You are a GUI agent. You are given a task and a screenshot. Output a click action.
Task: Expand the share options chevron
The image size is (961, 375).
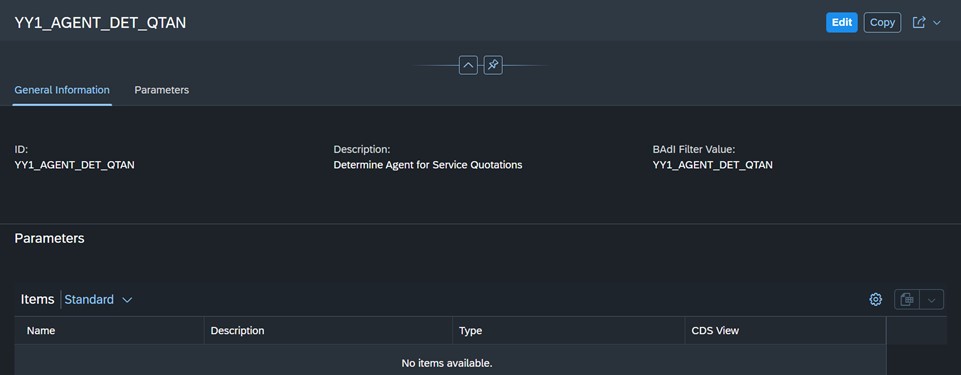coord(936,23)
